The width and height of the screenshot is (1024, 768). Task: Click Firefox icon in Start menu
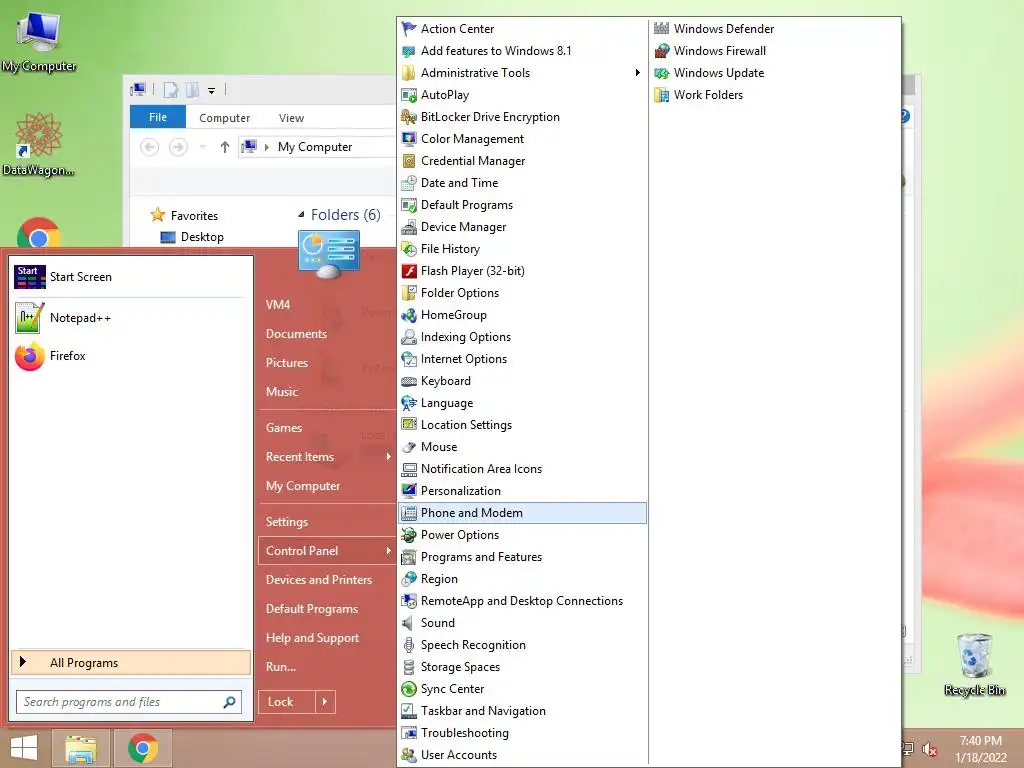click(x=29, y=356)
